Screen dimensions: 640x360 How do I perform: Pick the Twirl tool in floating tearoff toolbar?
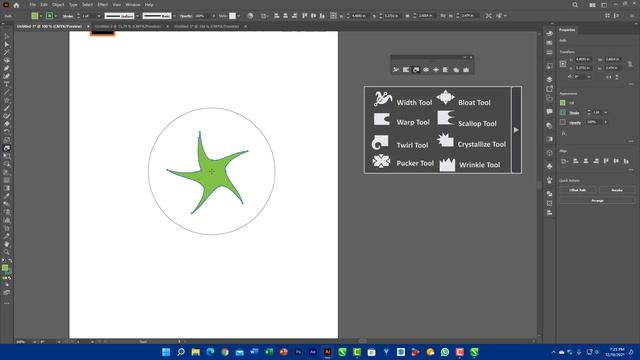pyautogui.click(x=416, y=70)
